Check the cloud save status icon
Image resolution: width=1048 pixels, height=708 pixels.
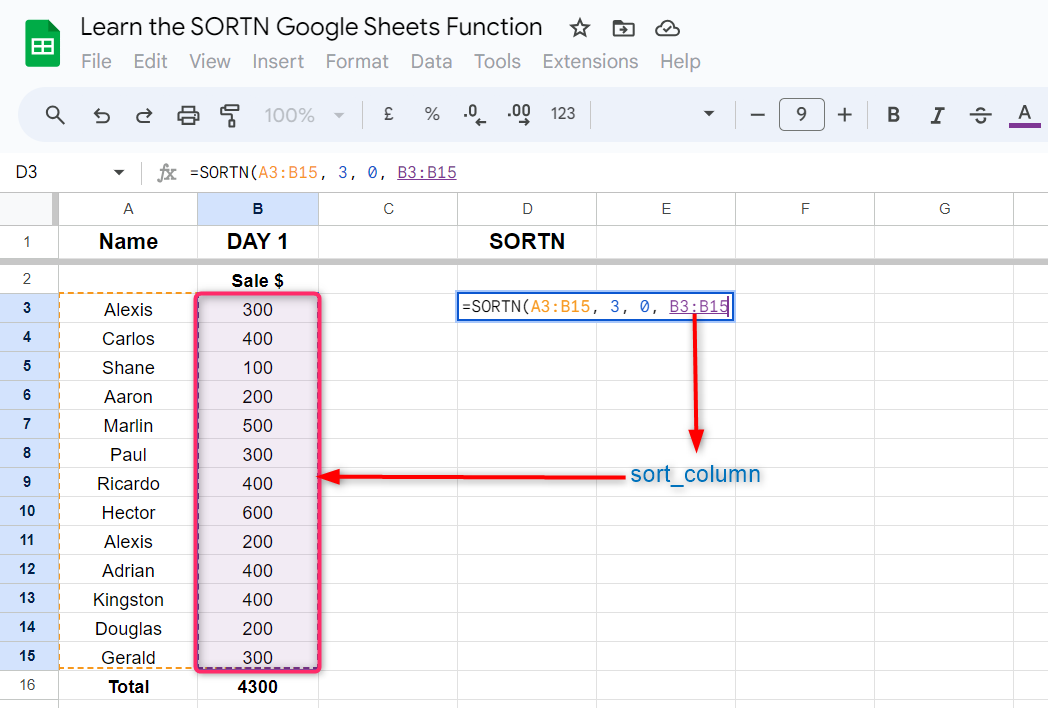point(667,28)
